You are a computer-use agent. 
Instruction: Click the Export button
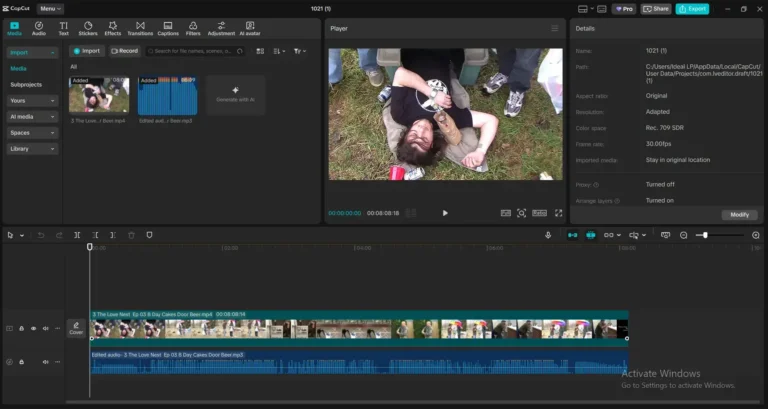click(692, 8)
